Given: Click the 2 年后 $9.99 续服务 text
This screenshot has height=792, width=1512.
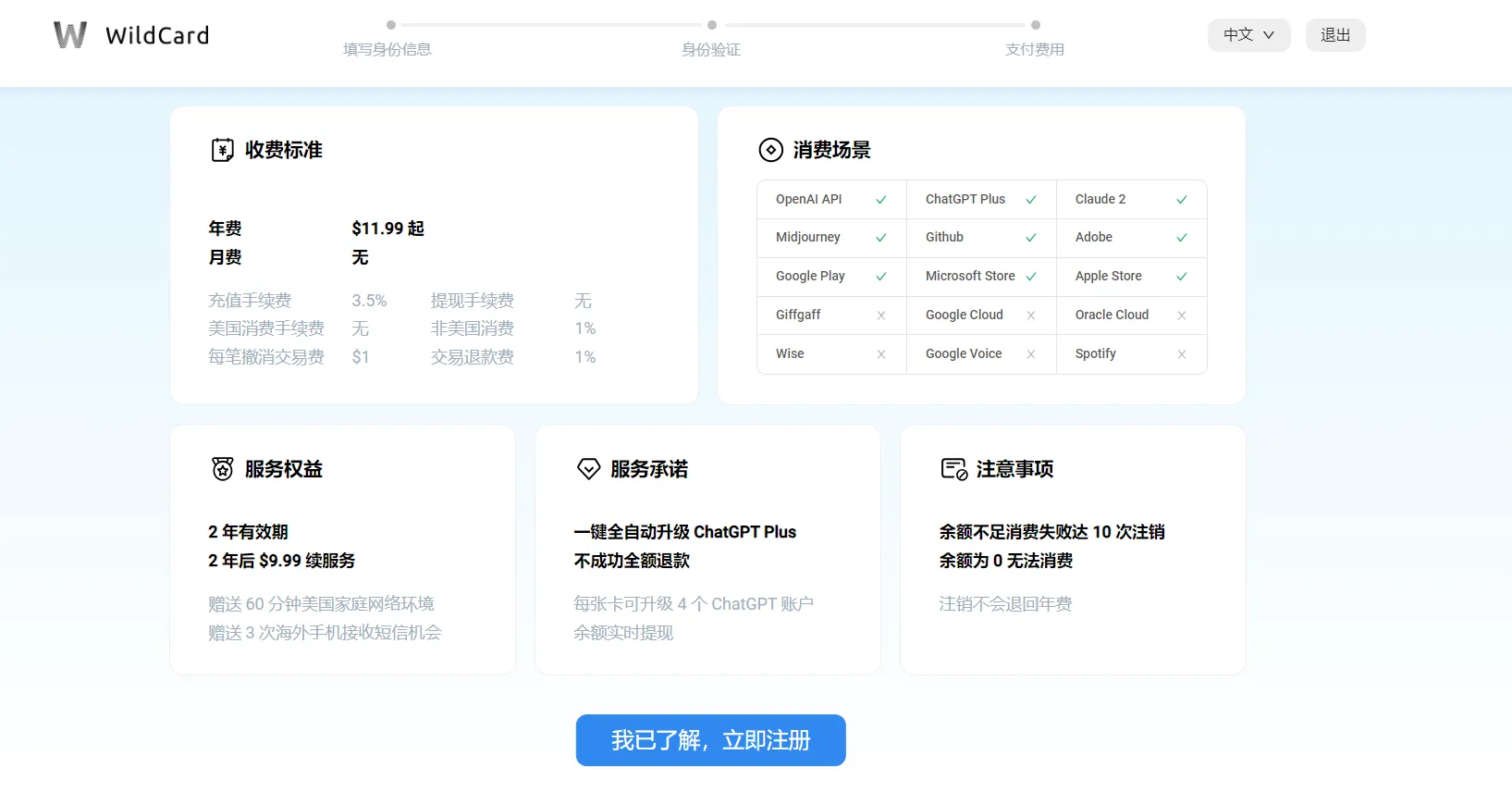Looking at the screenshot, I should (x=281, y=561).
